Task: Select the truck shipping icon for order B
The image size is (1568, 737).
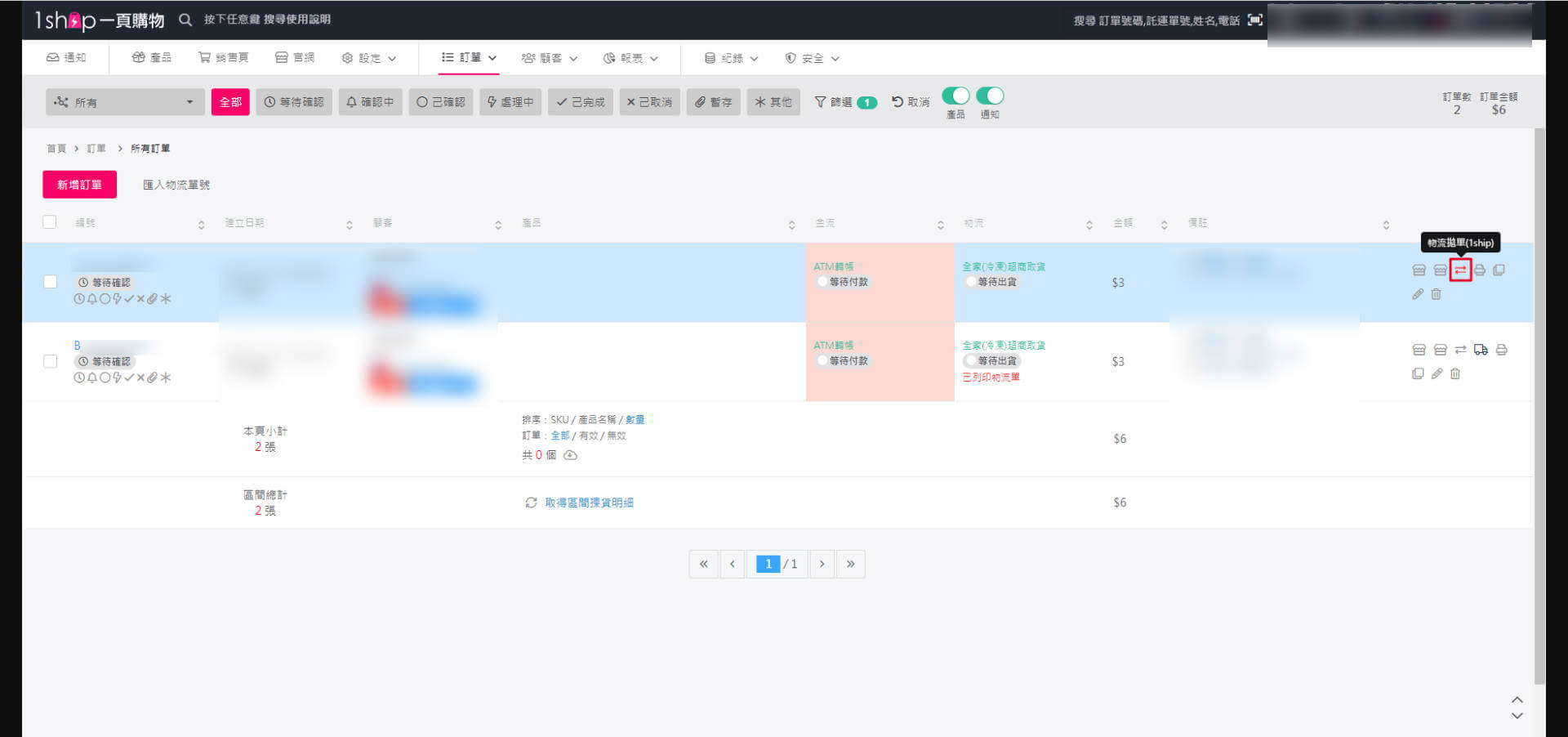Action: 1481,349
